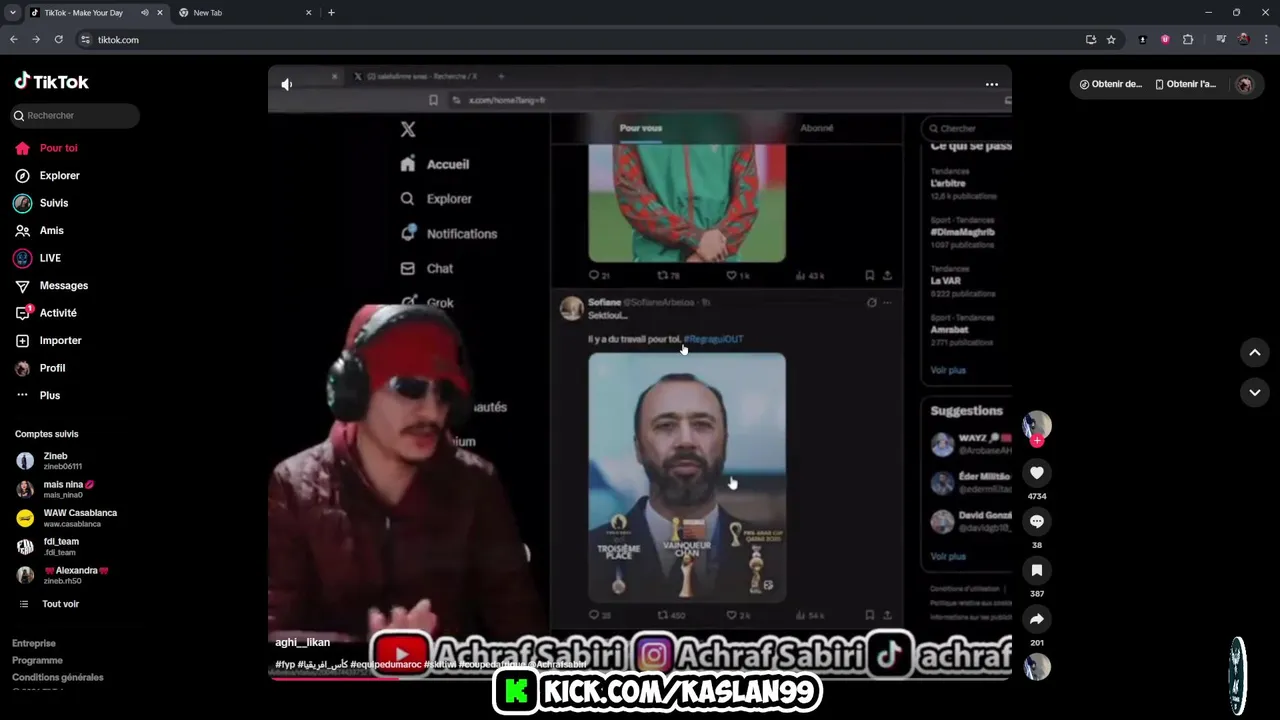Image resolution: width=1280 pixels, height=720 pixels.
Task: Switch to the New Tab tab
Action: 245,13
